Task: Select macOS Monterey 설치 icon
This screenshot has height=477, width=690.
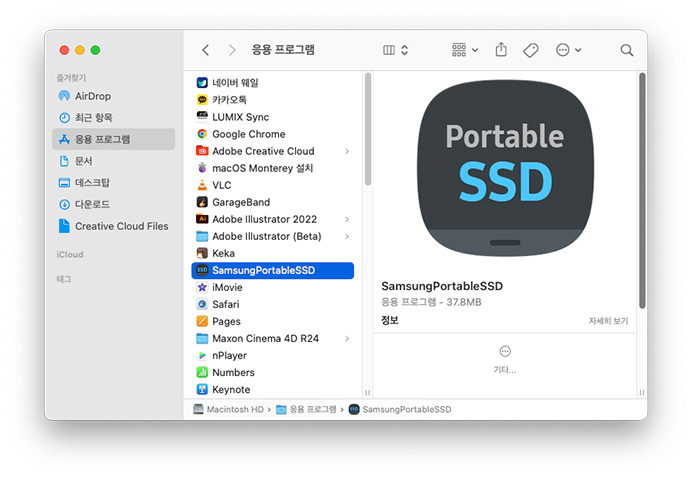Action: [x=202, y=168]
